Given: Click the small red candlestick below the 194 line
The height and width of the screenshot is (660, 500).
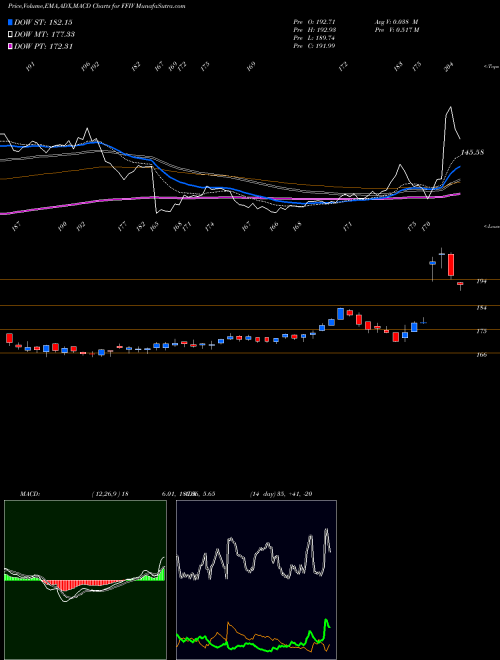Looking at the screenshot, I should (x=460, y=284).
